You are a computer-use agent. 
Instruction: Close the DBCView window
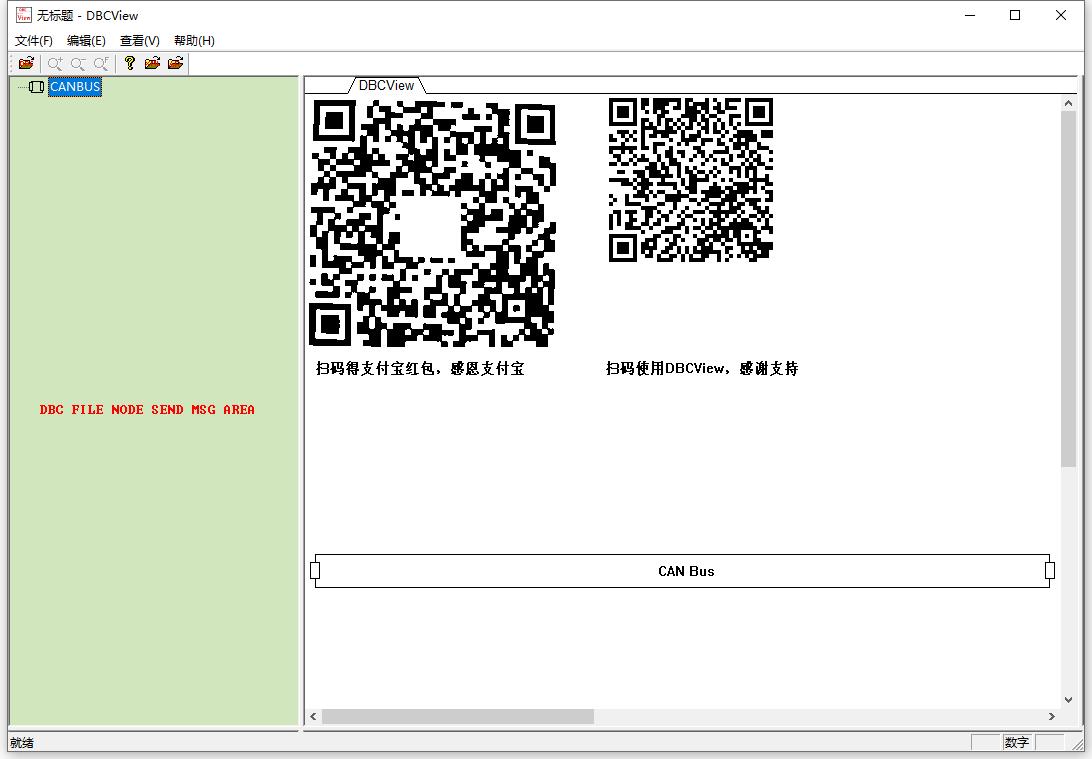(x=1061, y=15)
